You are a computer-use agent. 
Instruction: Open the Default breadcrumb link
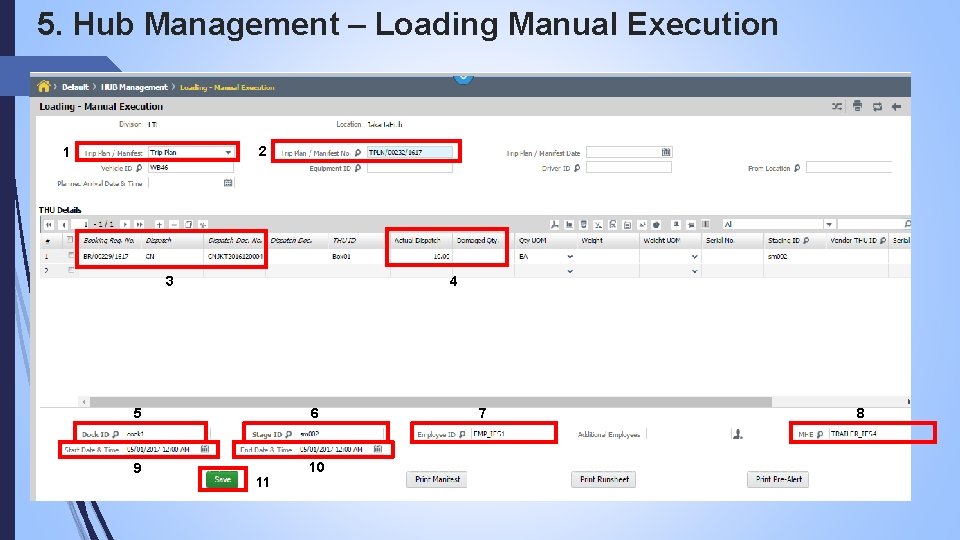coord(75,87)
